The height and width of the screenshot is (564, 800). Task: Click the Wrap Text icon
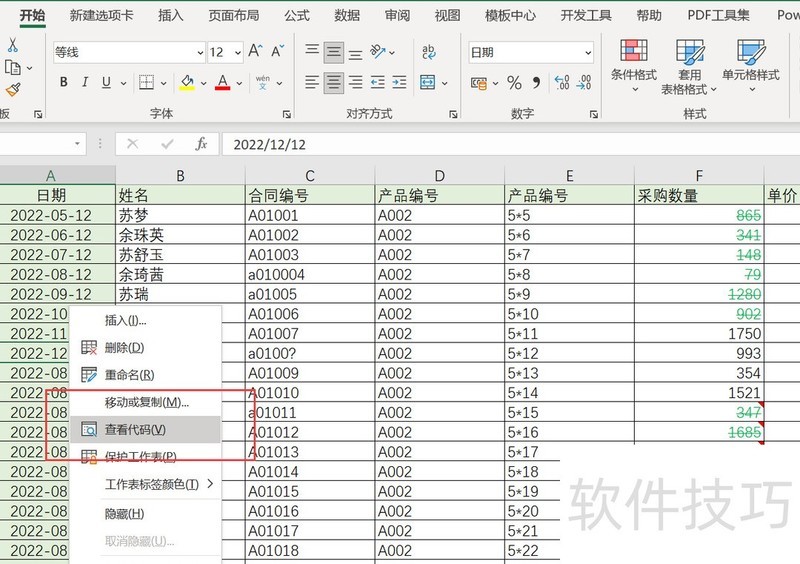[429, 52]
